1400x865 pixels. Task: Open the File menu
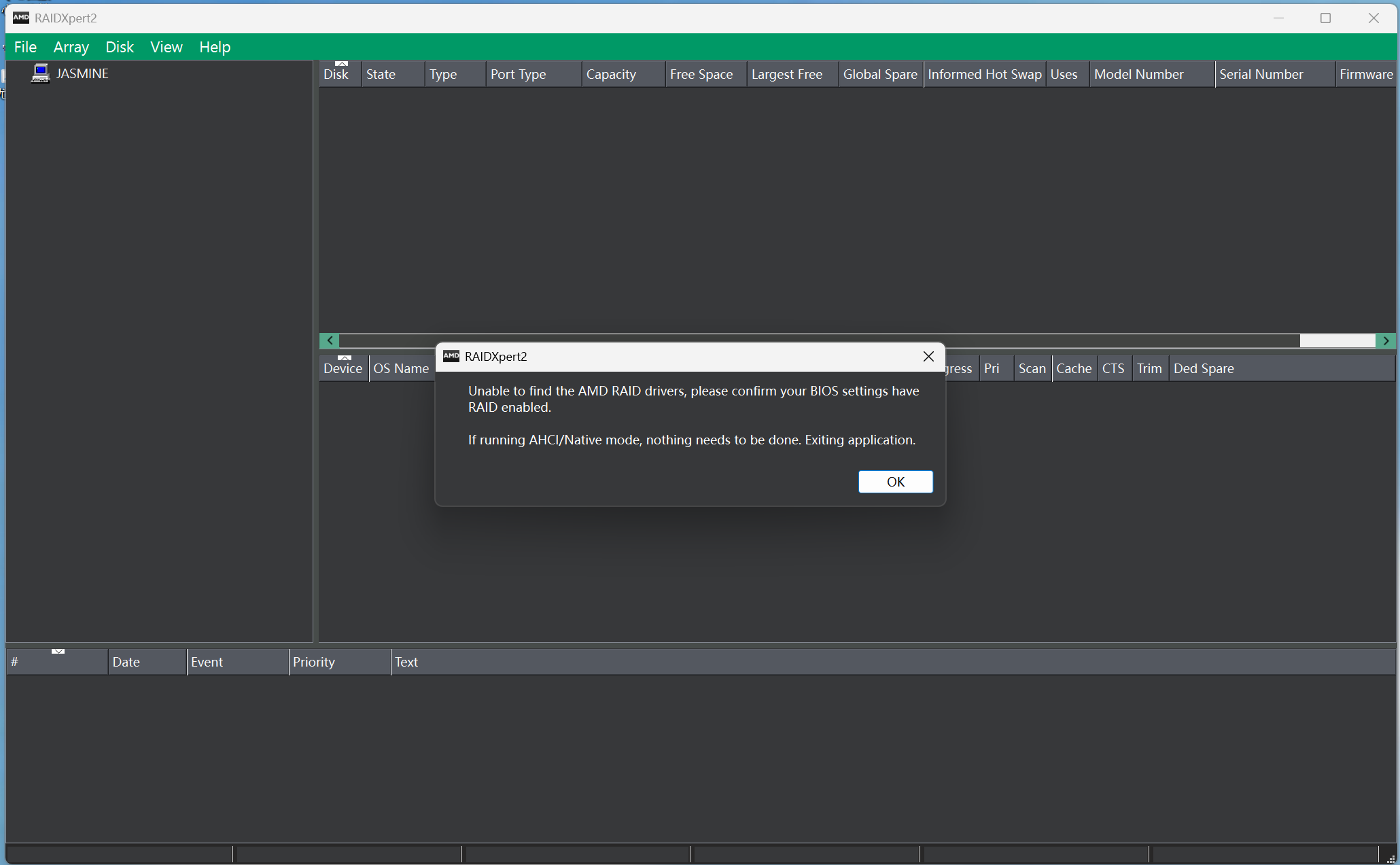(x=25, y=47)
